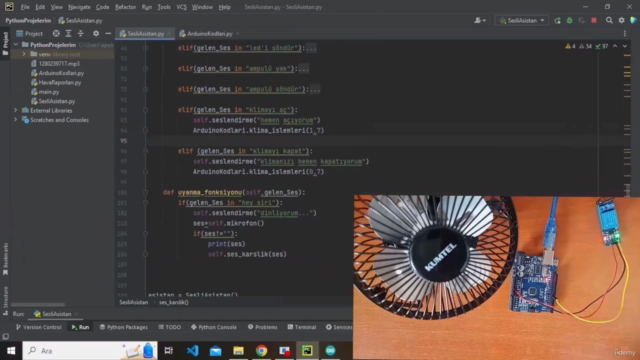The width and height of the screenshot is (640, 360).
Task: Expand Scratches and Consoles node
Action: coord(16,120)
